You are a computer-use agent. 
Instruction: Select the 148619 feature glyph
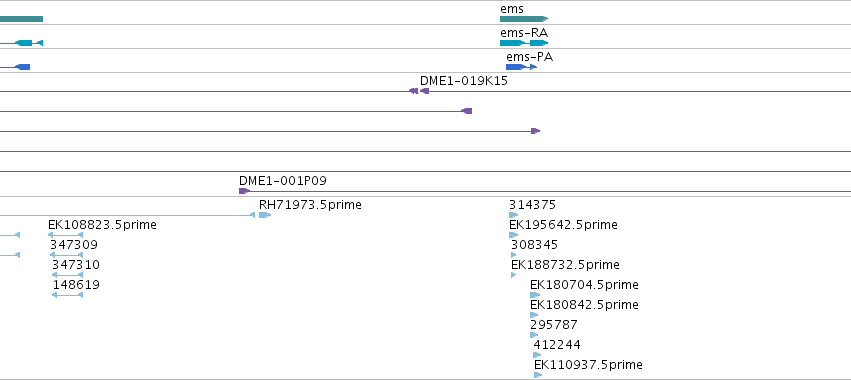click(67, 295)
